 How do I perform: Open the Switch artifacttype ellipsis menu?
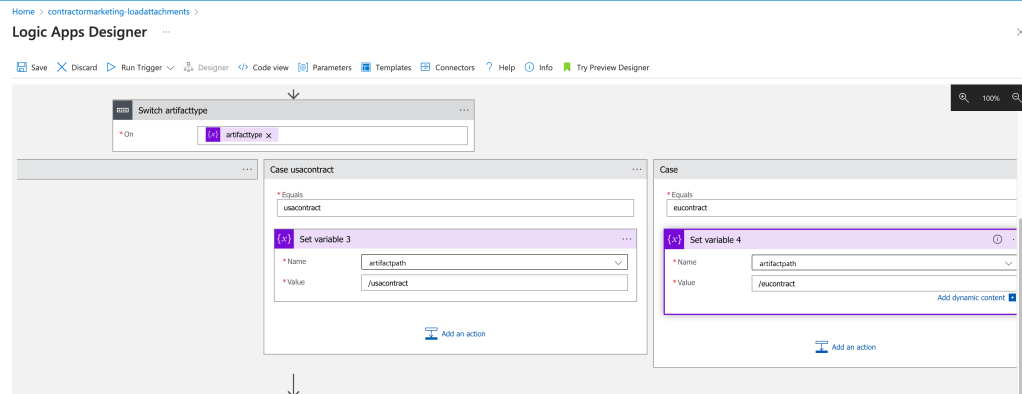click(463, 110)
